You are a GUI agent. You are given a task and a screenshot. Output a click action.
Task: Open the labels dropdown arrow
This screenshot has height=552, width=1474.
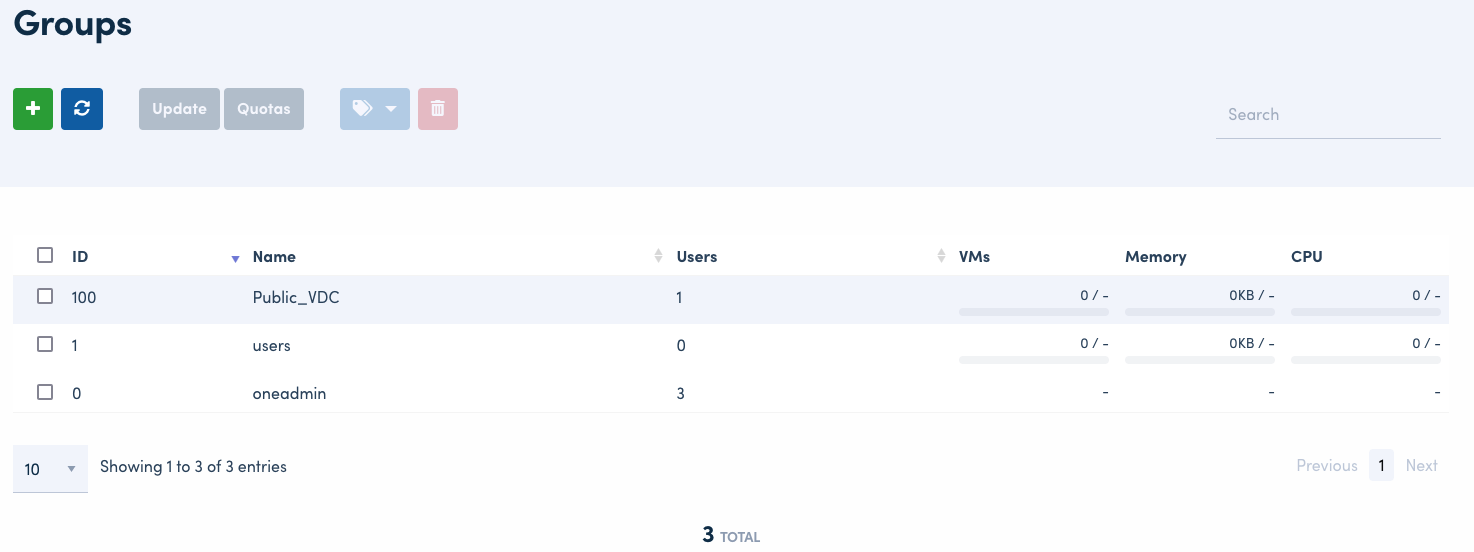(391, 109)
